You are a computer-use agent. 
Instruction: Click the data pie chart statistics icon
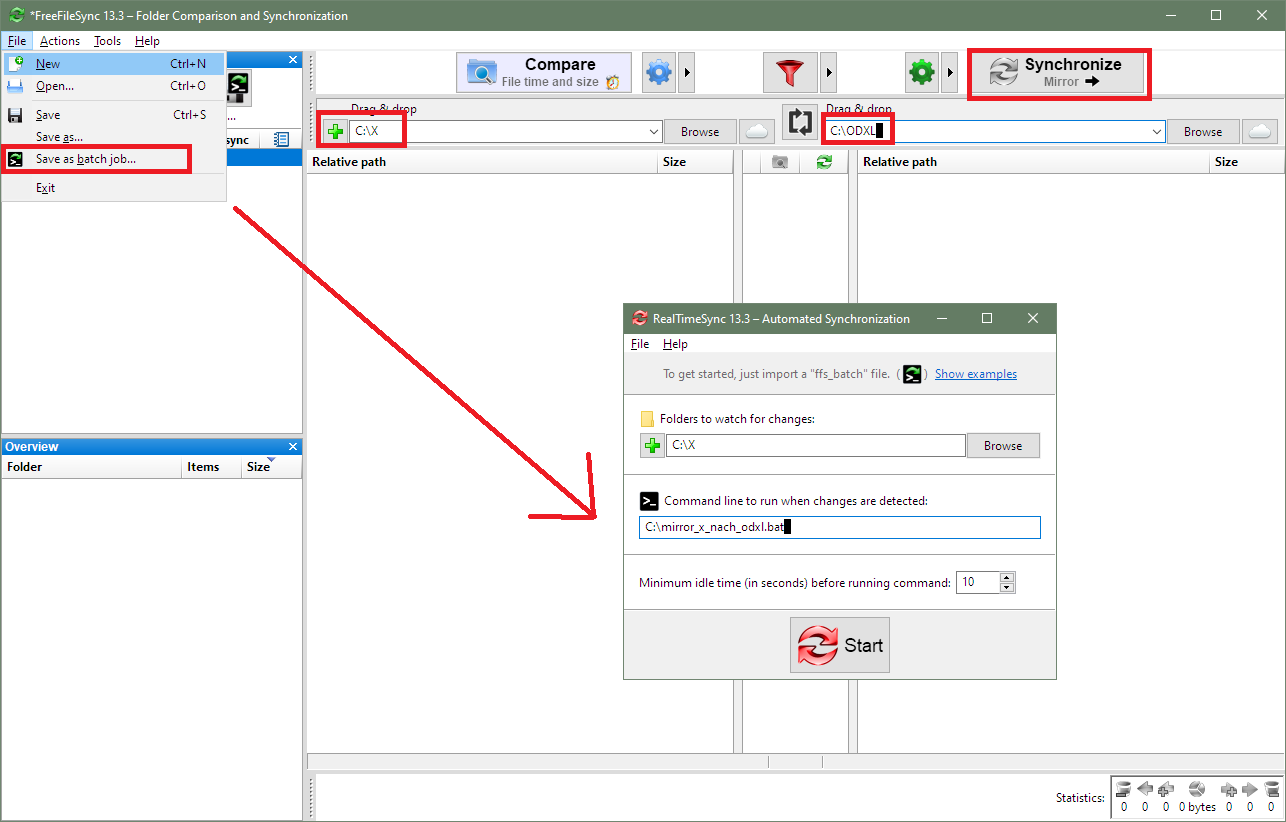(x=1197, y=790)
